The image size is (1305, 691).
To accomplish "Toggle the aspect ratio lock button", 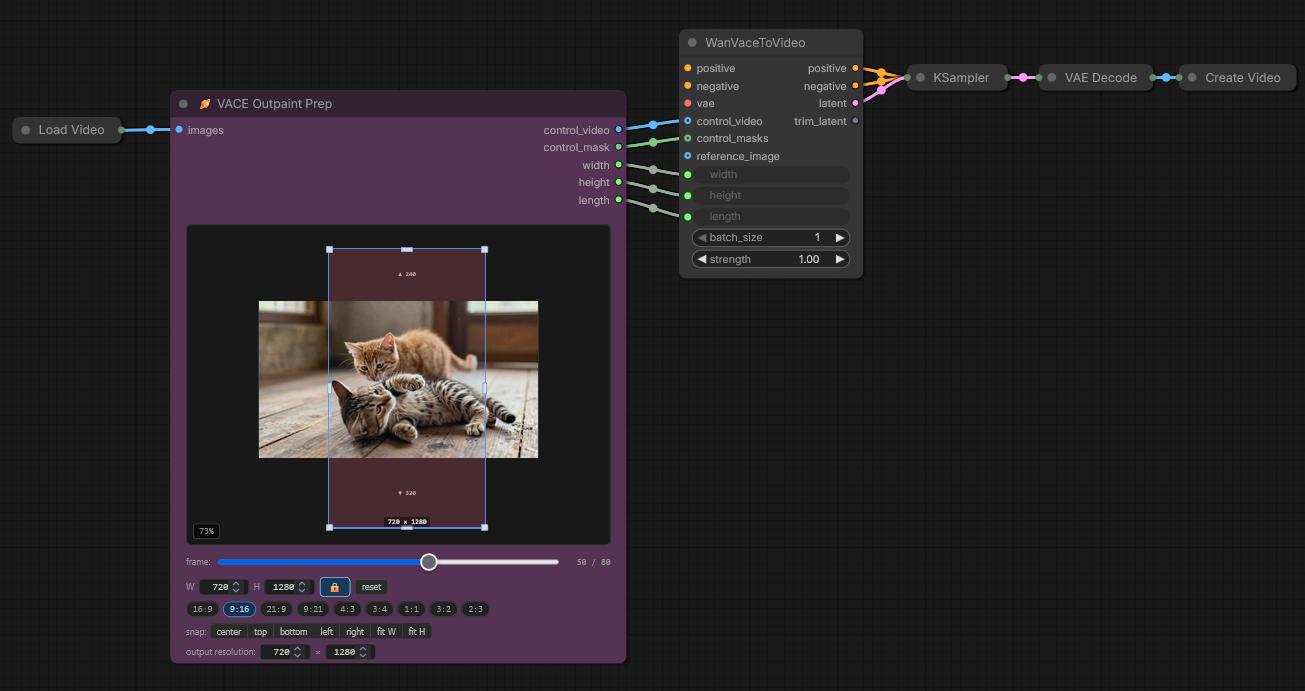I will [335, 587].
